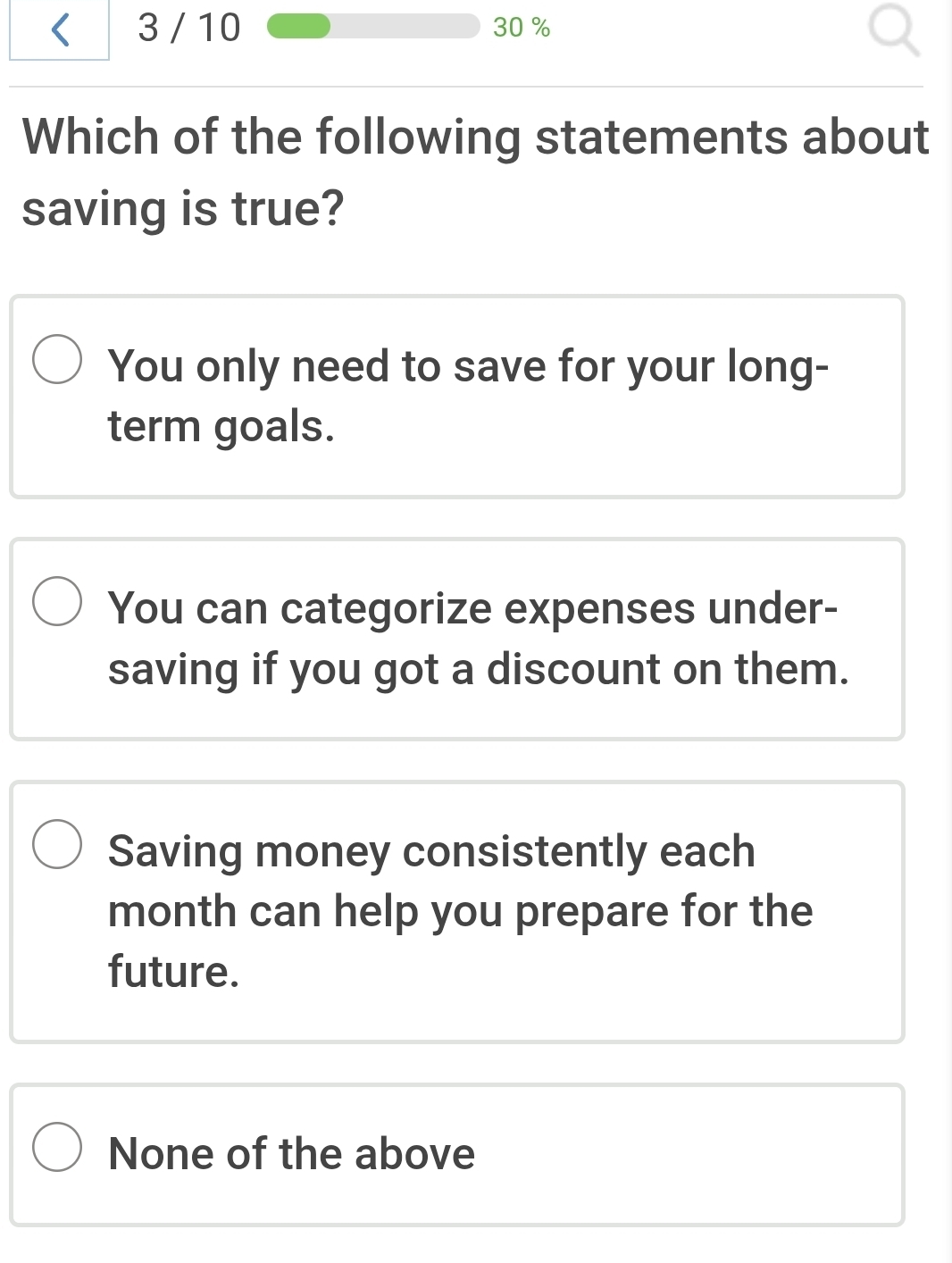Viewport: 952px width, 1263px height.
Task: Click the green filled part of progress bar
Action: coord(299,27)
